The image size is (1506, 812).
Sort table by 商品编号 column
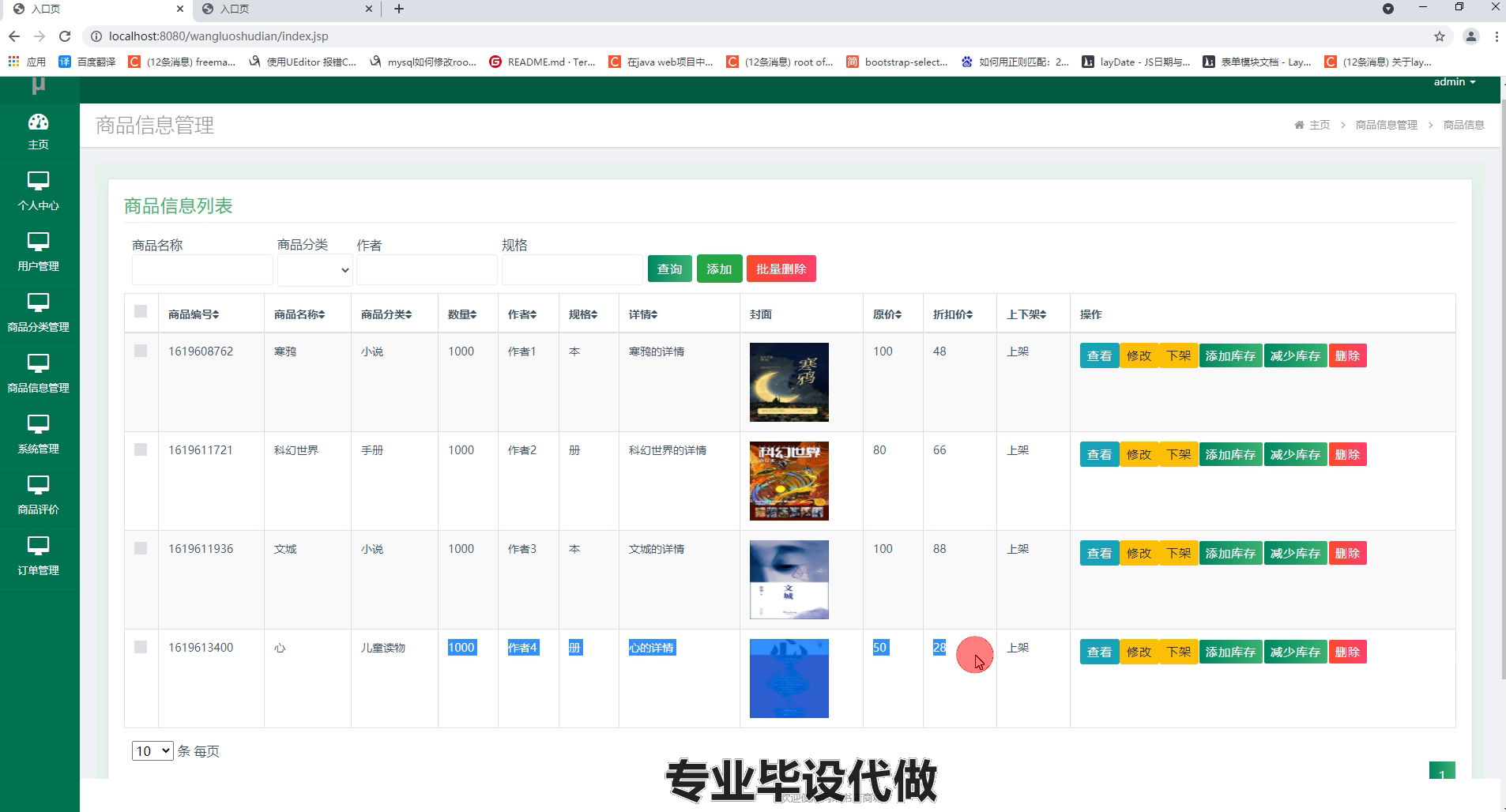(194, 314)
